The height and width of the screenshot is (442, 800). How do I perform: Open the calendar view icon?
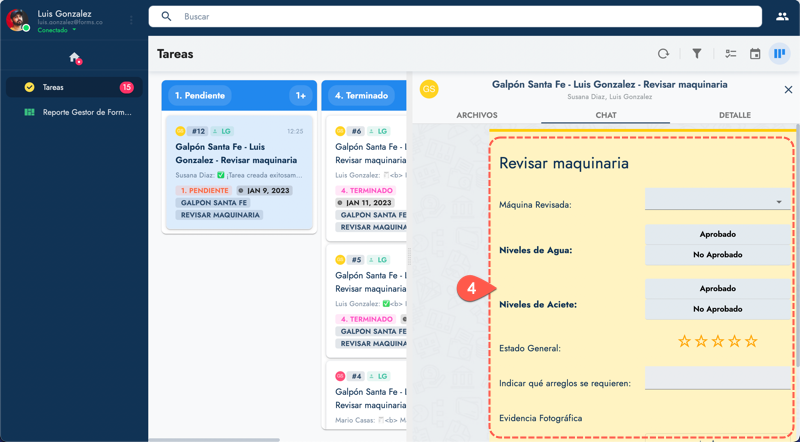(x=755, y=54)
